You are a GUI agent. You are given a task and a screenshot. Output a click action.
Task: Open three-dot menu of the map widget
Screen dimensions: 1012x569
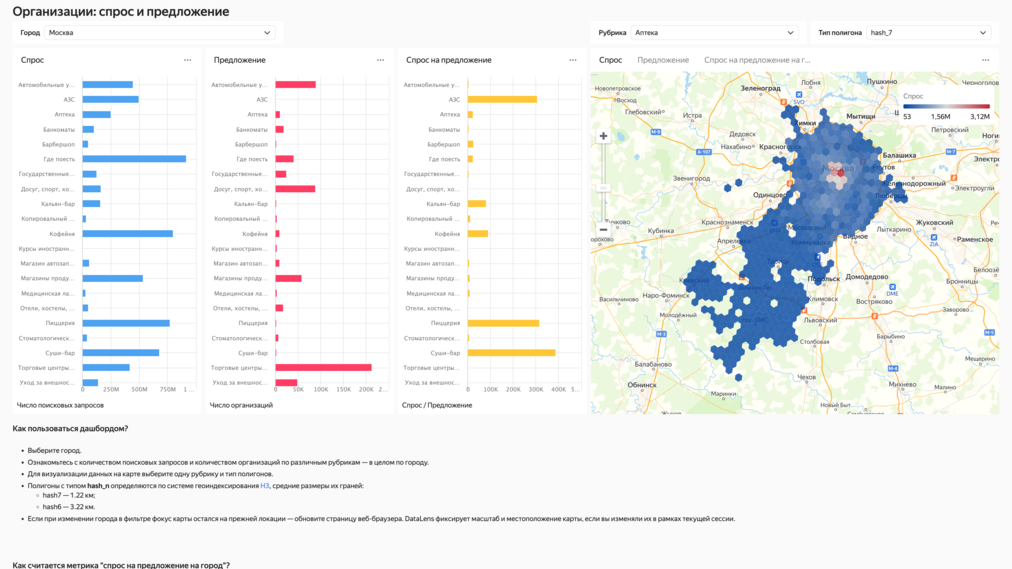coord(985,60)
